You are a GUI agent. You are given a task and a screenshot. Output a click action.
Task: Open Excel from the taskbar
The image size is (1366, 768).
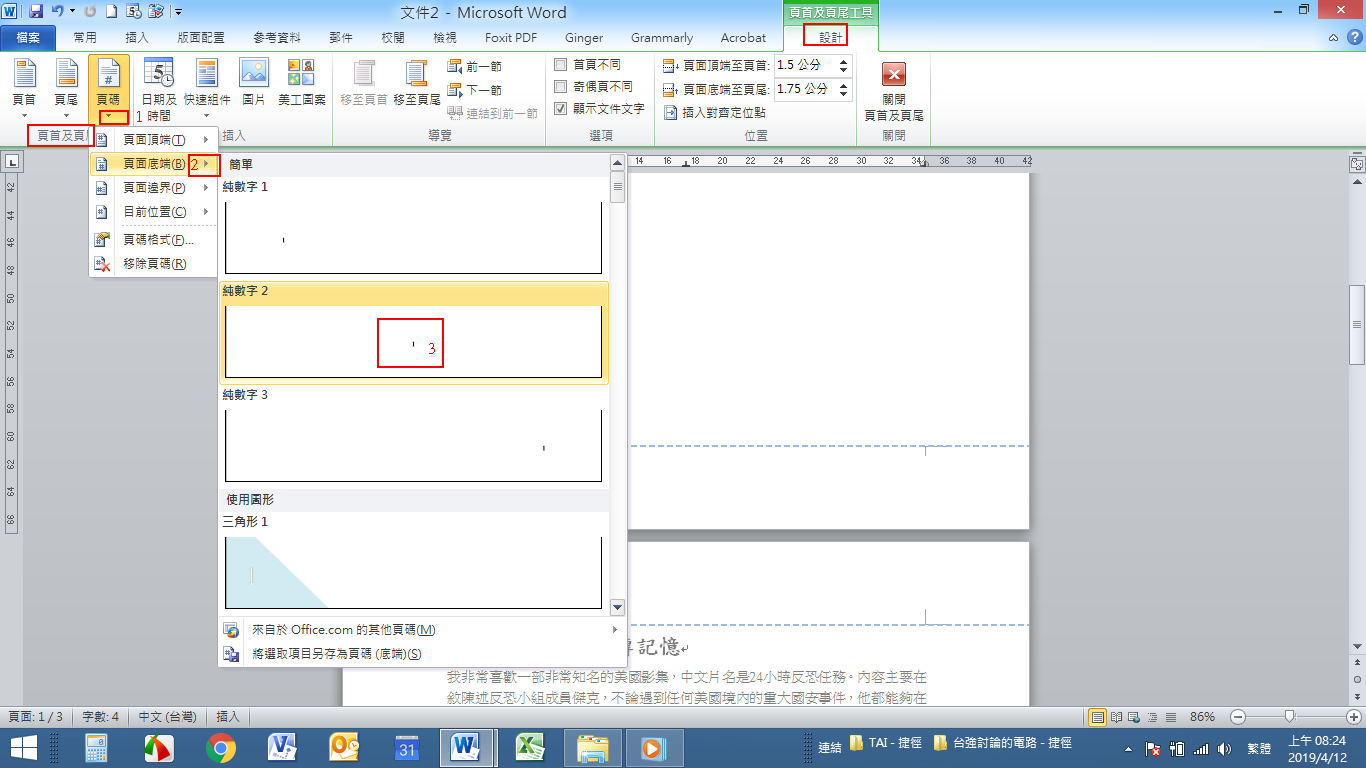click(530, 748)
